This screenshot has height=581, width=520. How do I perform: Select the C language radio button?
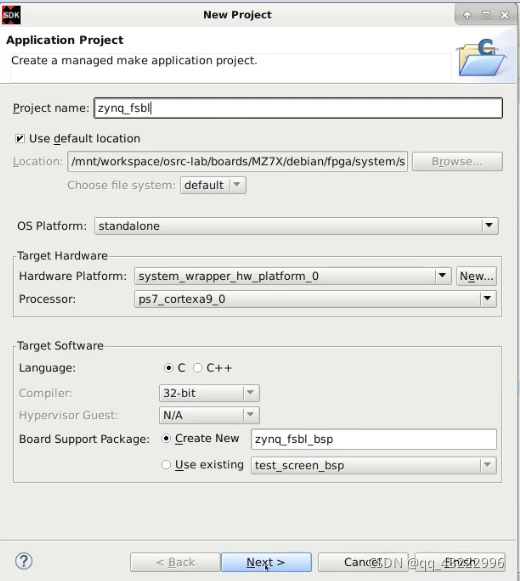169,368
